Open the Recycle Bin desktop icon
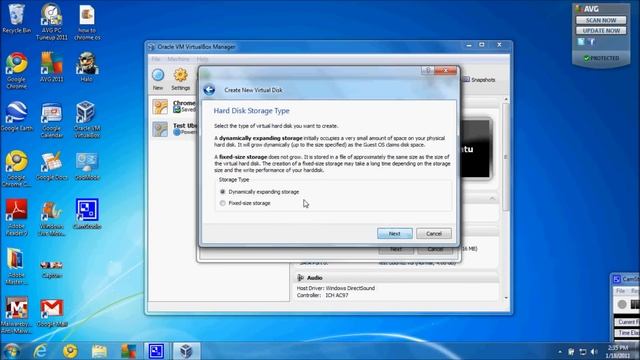Screen dimensions: 640x360 point(16,18)
